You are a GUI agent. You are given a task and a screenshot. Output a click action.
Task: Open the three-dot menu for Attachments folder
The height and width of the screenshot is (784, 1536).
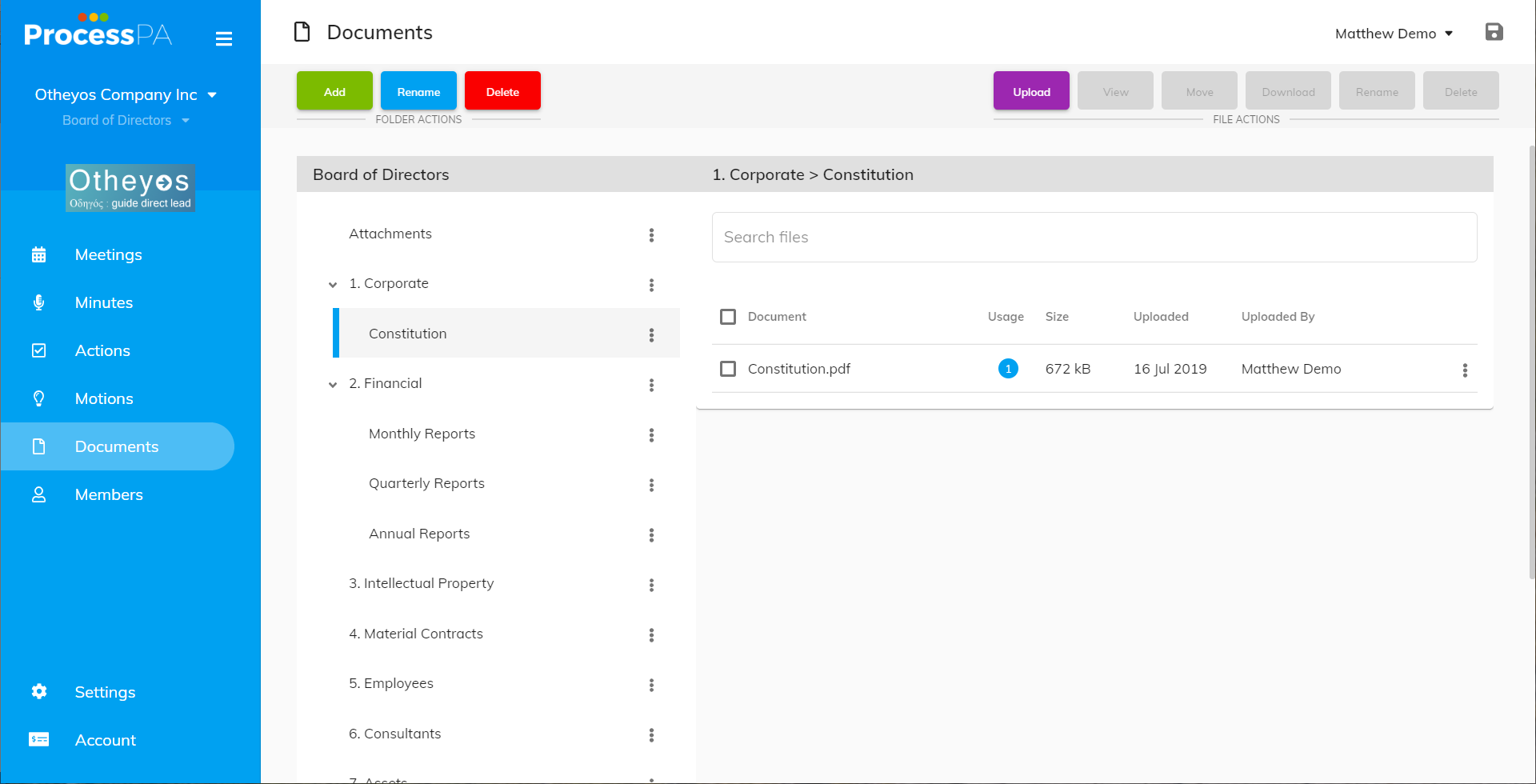click(x=651, y=235)
